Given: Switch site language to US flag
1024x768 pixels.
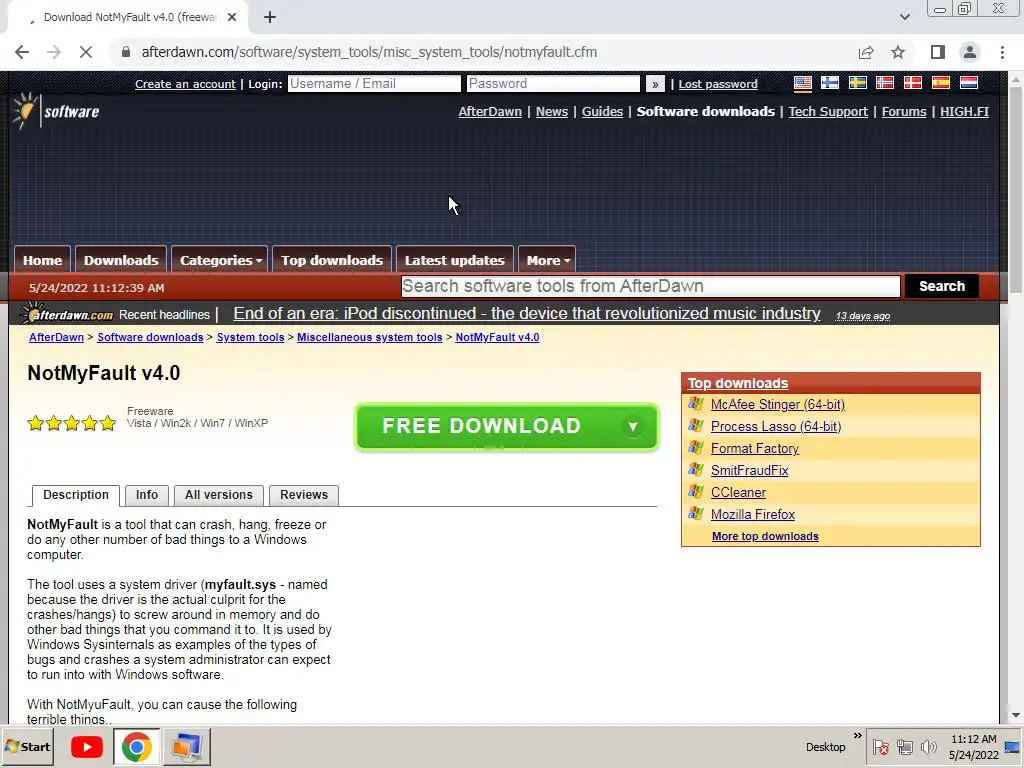Looking at the screenshot, I should point(803,83).
